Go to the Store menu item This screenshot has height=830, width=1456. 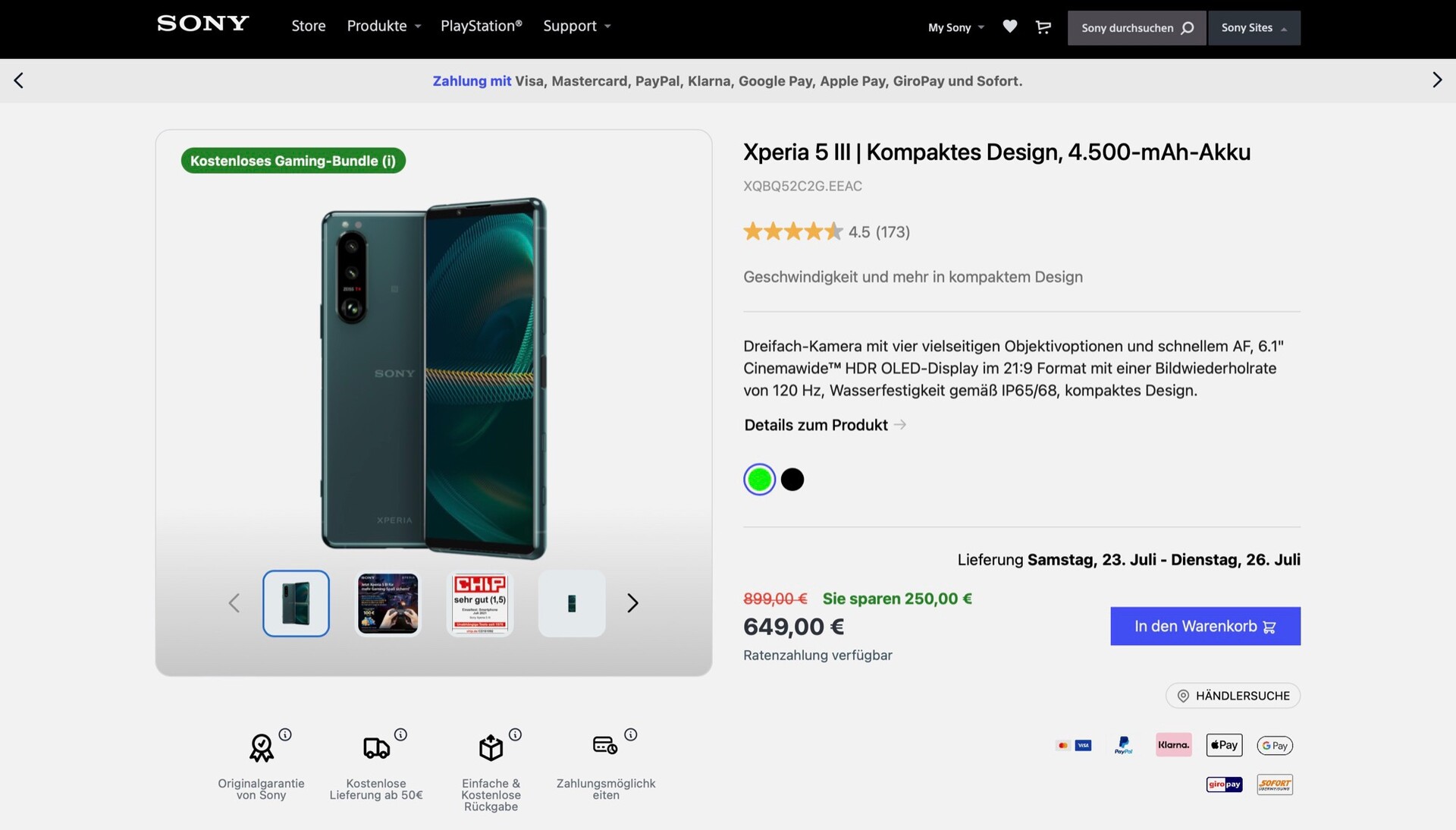309,26
